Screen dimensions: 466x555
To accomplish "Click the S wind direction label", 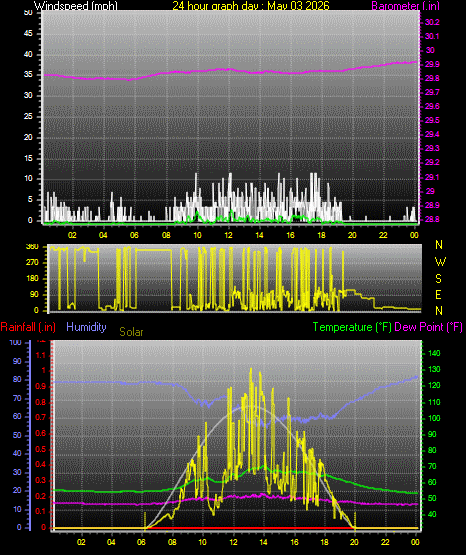I will 438,279.
